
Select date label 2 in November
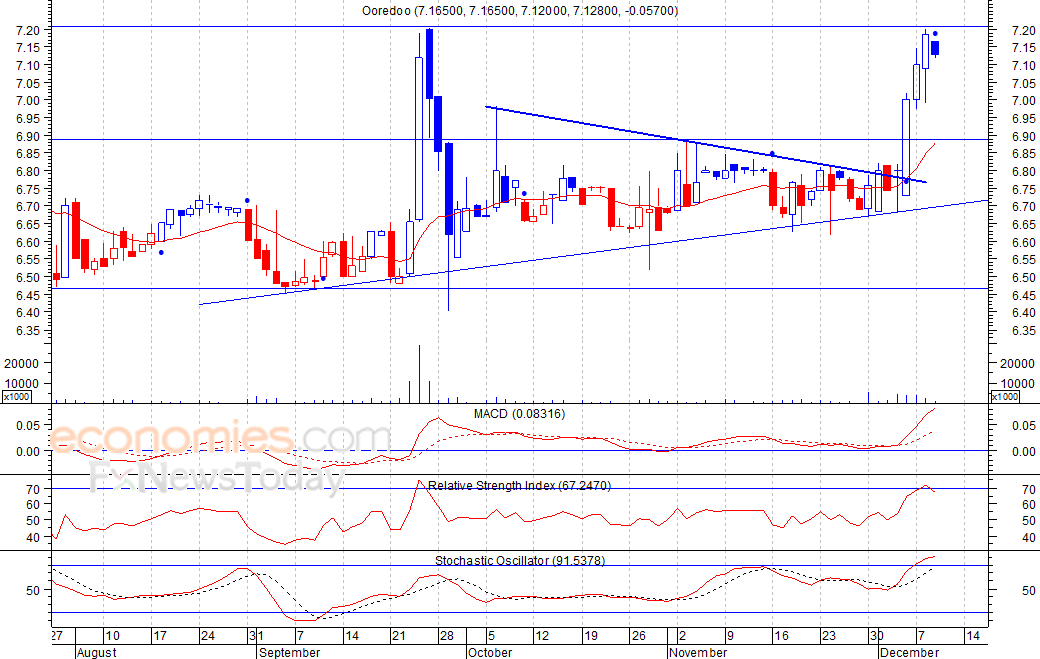(x=682, y=635)
